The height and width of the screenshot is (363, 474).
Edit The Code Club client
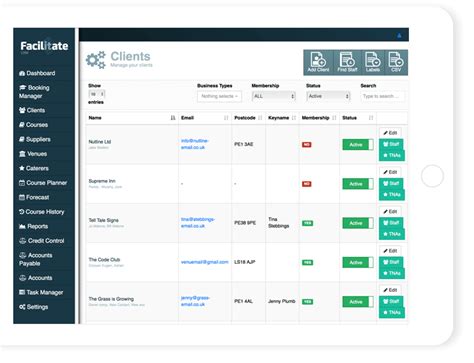click(390, 251)
